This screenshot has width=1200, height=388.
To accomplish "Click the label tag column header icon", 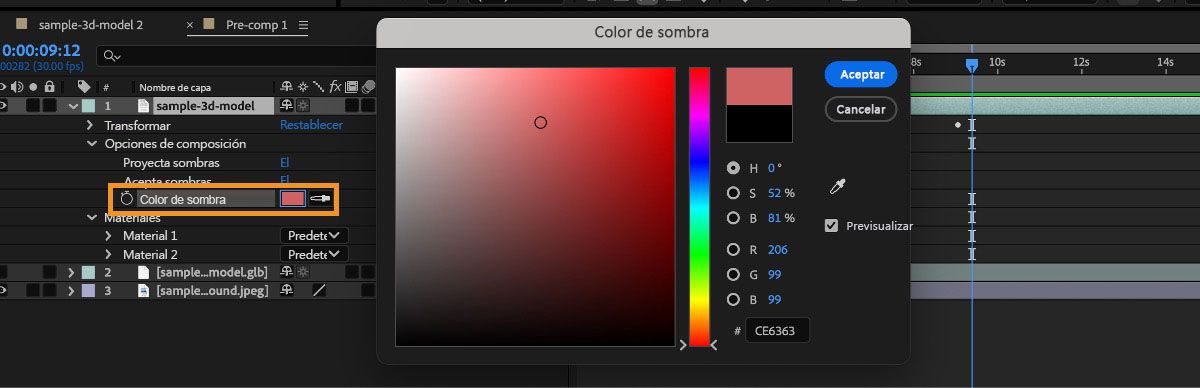I will pos(84,87).
